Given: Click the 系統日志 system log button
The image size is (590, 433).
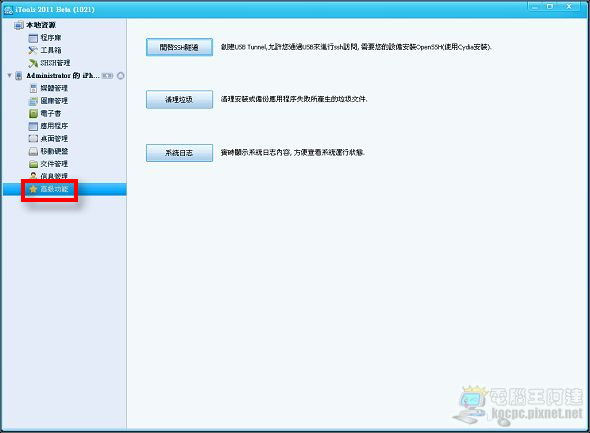Looking at the screenshot, I should pos(179,153).
